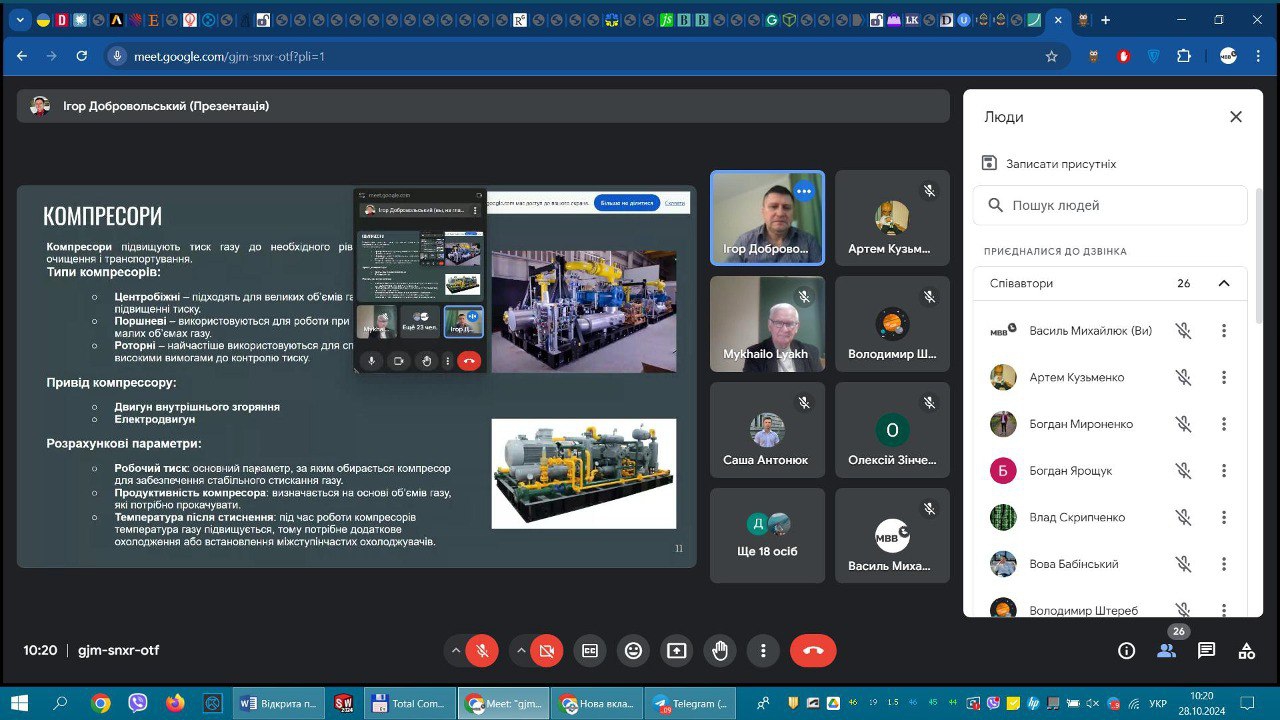Open more options three-dot menu in call bar
Viewport: 1280px width, 720px height.
tap(763, 651)
